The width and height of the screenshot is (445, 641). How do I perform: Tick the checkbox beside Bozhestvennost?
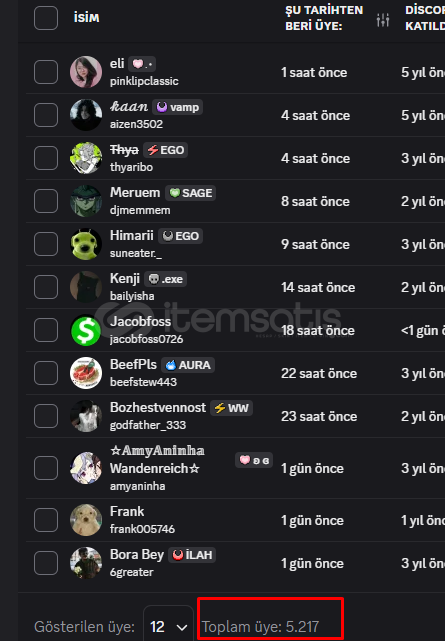pos(46,416)
